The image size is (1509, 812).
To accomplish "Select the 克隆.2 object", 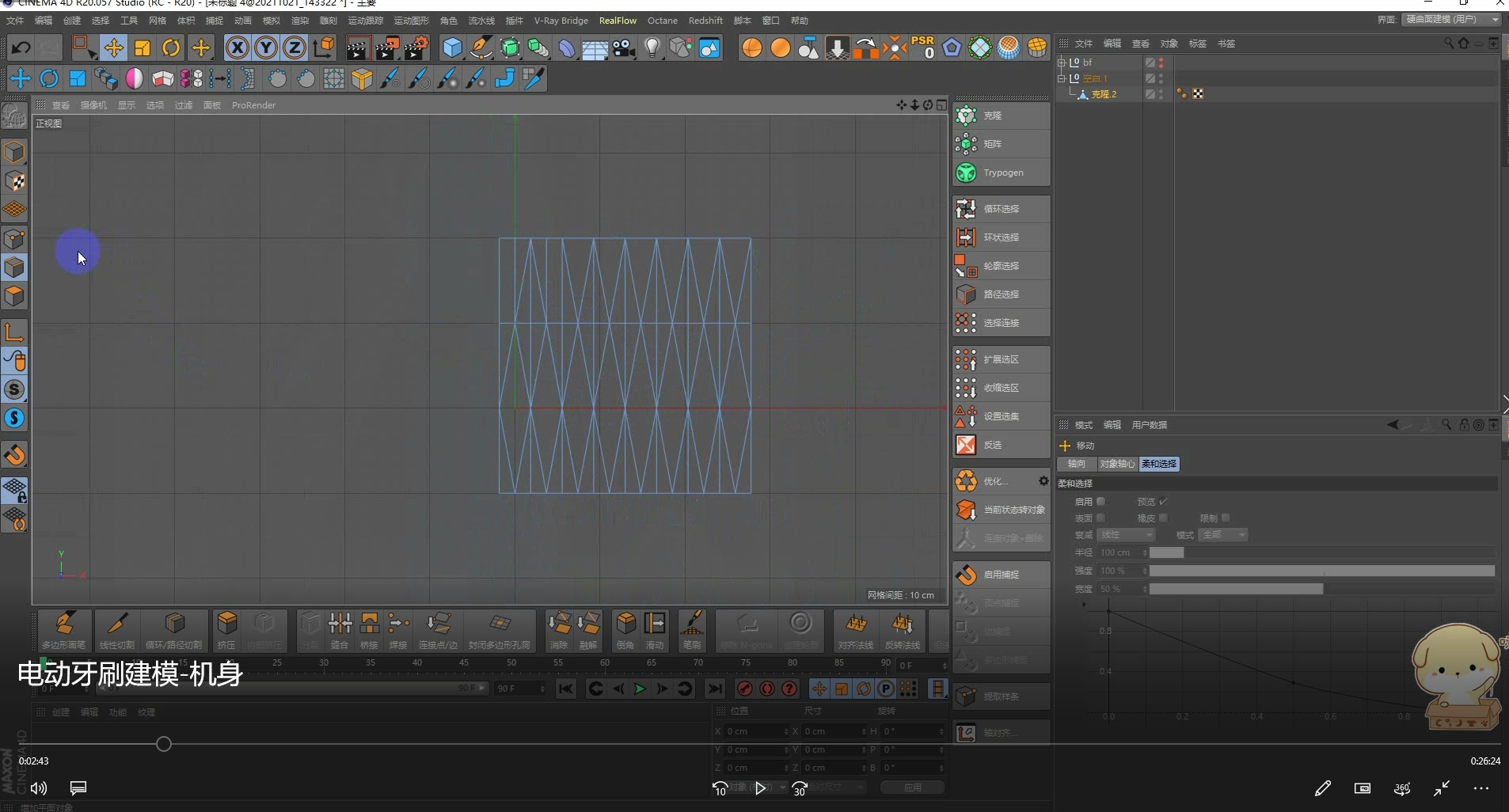I will [1104, 94].
